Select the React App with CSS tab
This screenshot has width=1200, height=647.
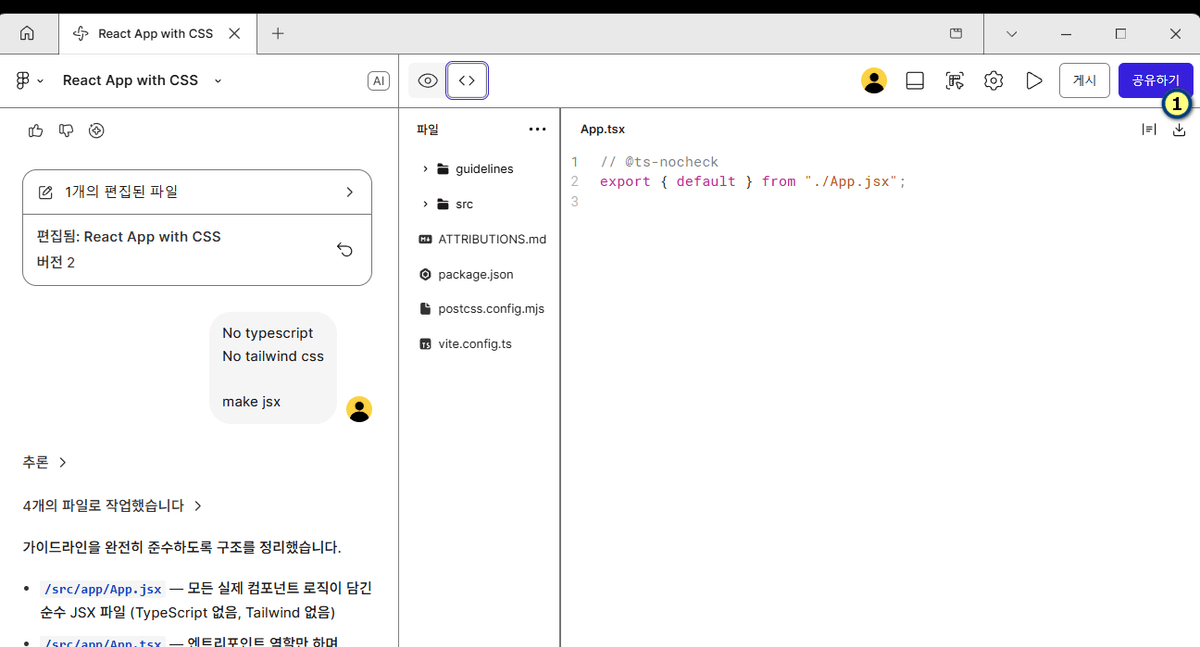pos(155,34)
